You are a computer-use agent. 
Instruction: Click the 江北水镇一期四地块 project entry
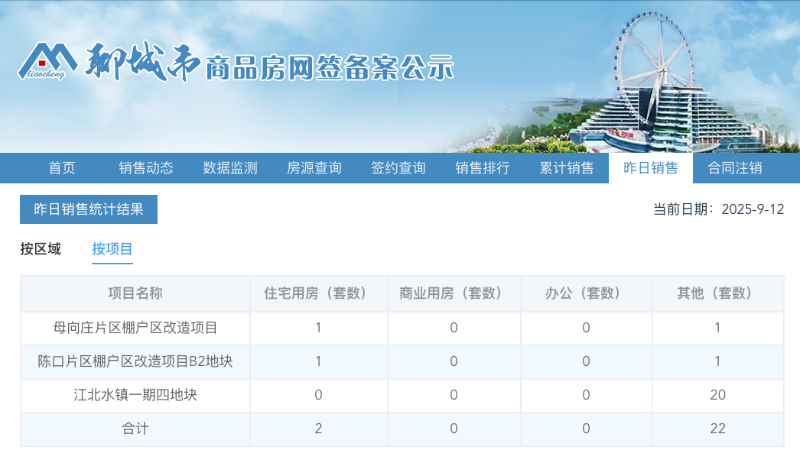135,395
